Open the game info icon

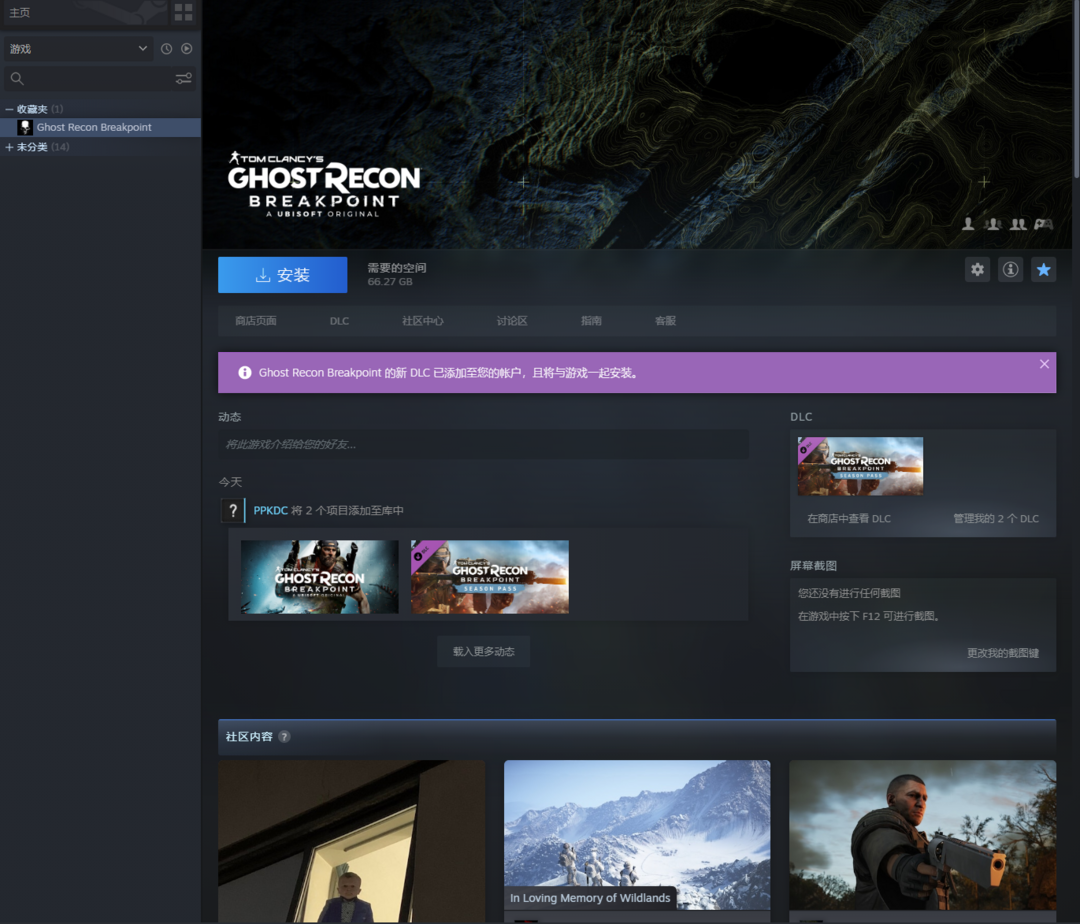(x=1010, y=269)
